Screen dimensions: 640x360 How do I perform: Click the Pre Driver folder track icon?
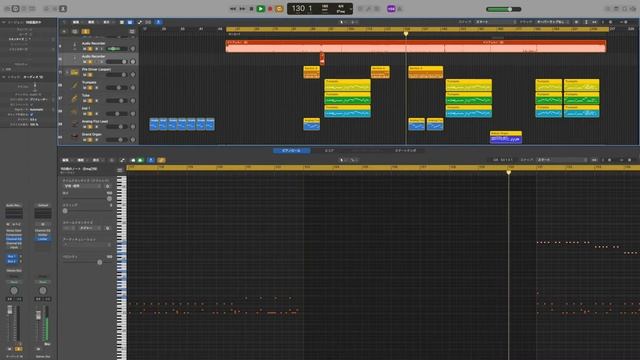click(x=74, y=72)
